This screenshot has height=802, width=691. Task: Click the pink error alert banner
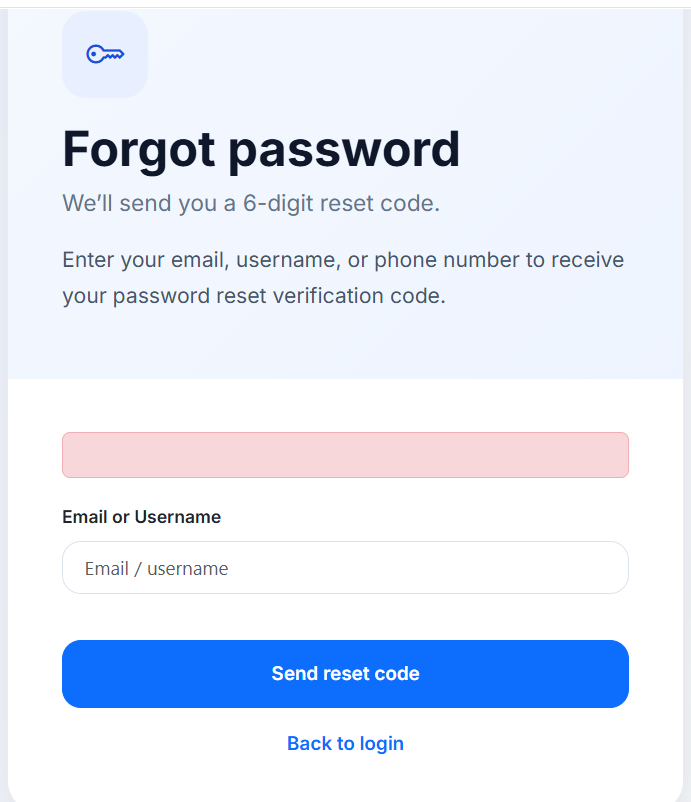coord(345,455)
